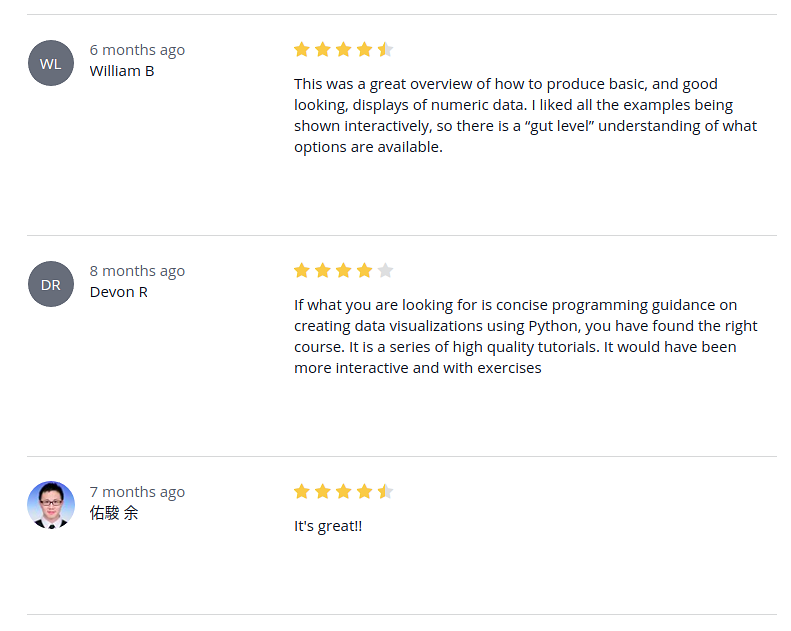
Task: Click the half star in 佑駿 余's rating
Action: point(385,491)
